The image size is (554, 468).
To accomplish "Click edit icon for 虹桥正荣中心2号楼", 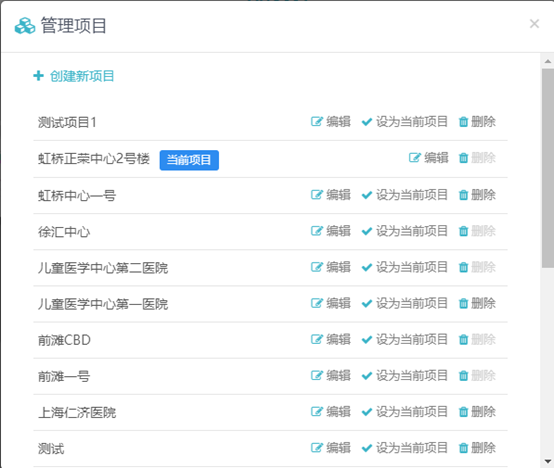I will (x=414, y=158).
